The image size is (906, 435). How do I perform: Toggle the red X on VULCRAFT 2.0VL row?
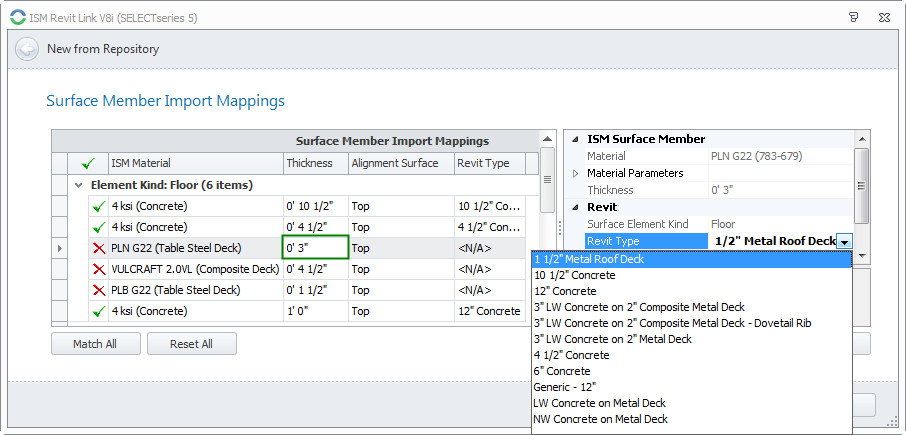[99, 269]
